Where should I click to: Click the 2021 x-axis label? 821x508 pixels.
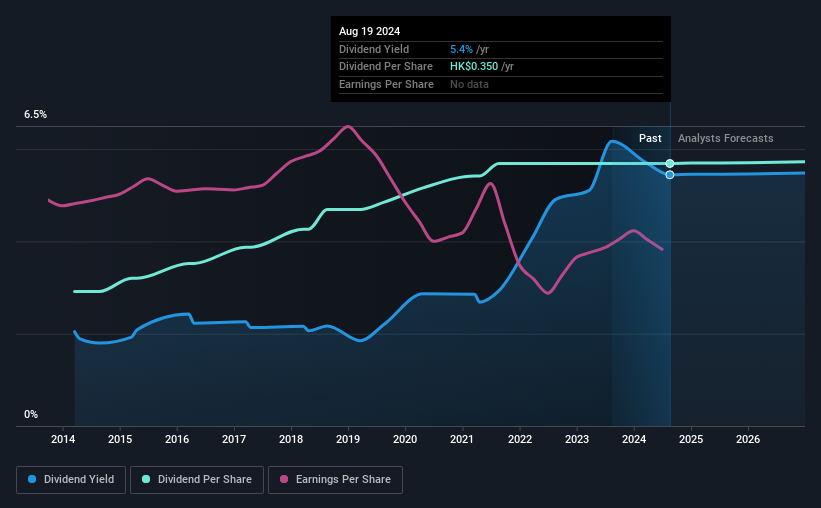coord(462,439)
